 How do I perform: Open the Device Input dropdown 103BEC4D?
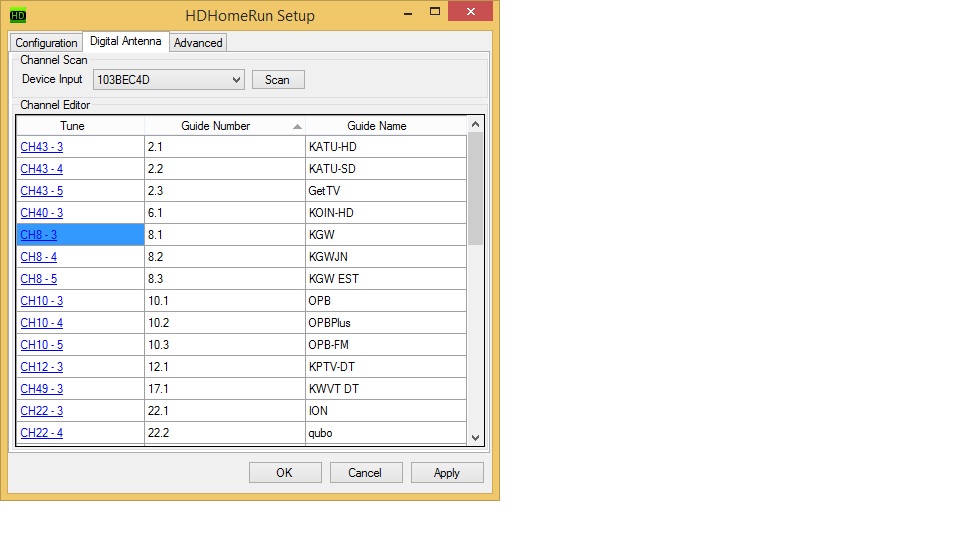coord(168,80)
